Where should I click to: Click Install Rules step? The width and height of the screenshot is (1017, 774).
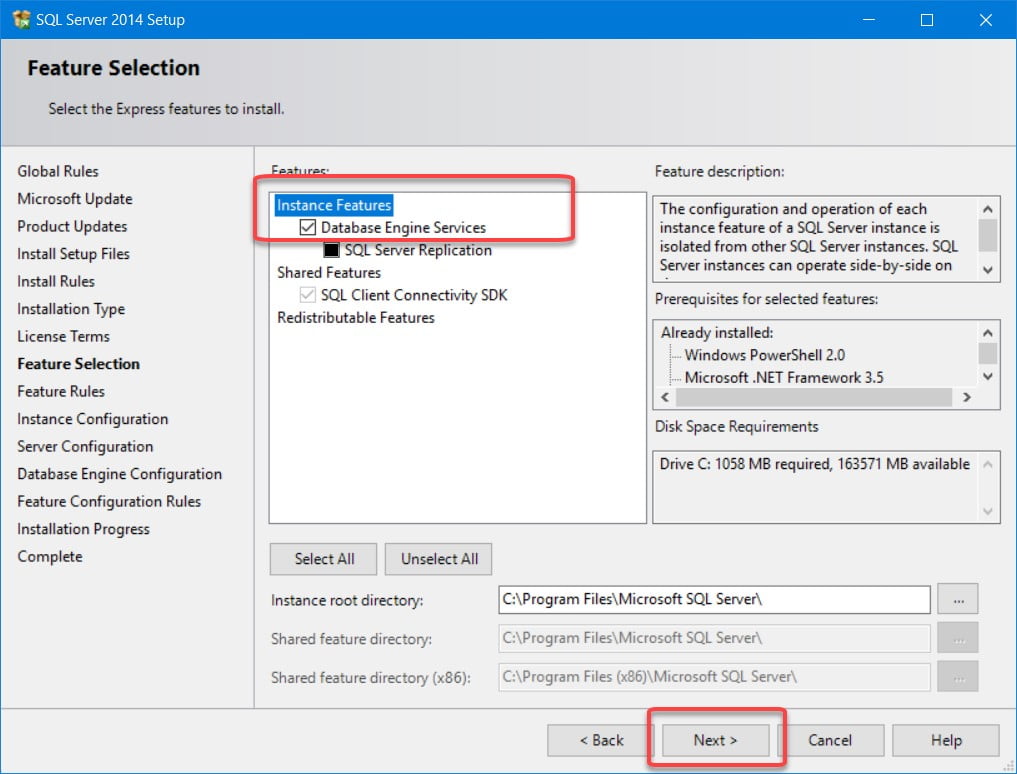[x=56, y=282]
